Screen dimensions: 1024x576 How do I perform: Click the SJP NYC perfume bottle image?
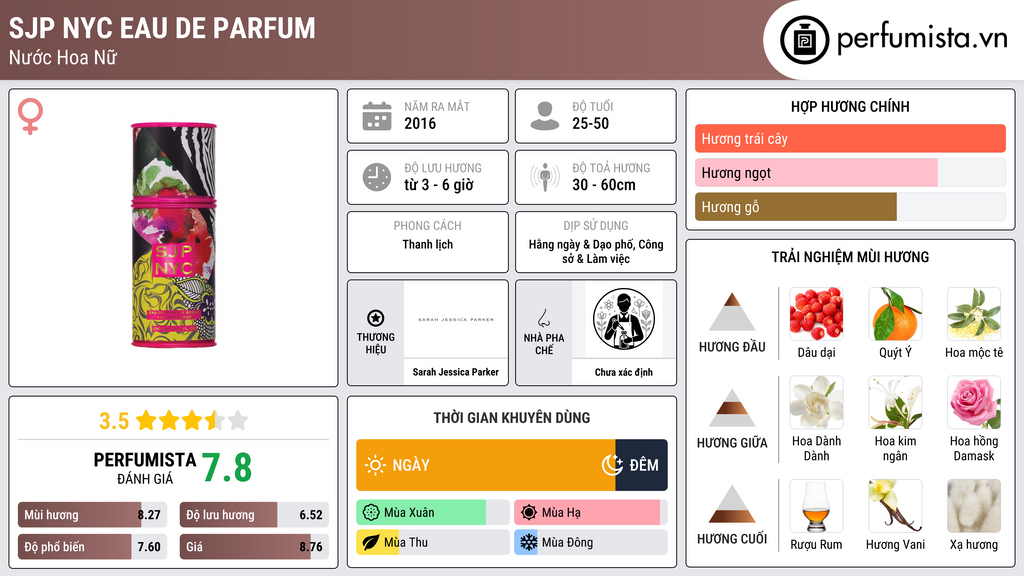point(174,235)
